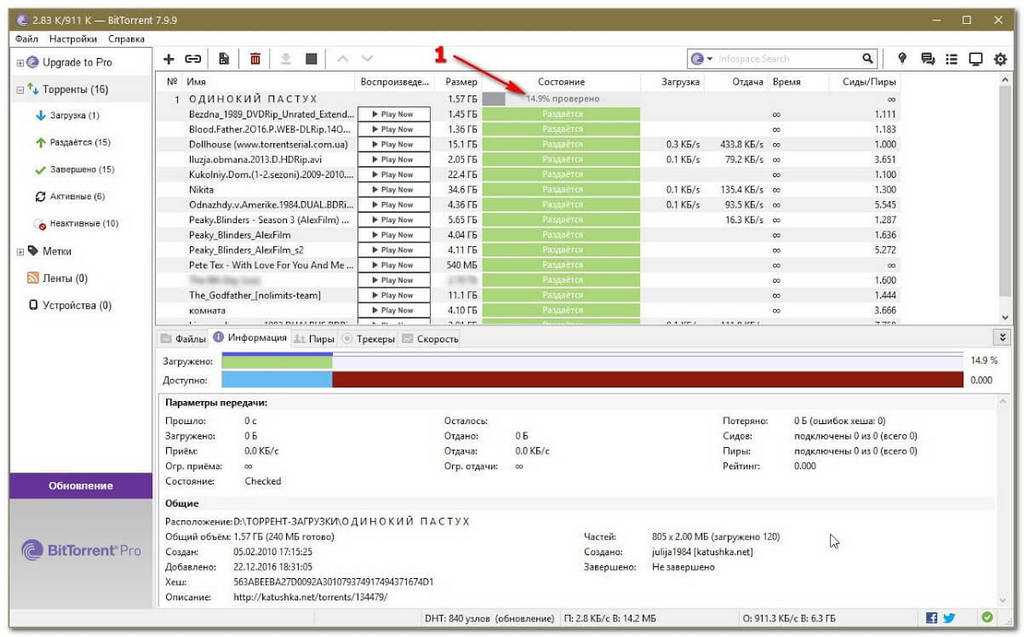Click the Add Torrent from URL link icon
The height and width of the screenshot is (637, 1024).
click(x=192, y=59)
